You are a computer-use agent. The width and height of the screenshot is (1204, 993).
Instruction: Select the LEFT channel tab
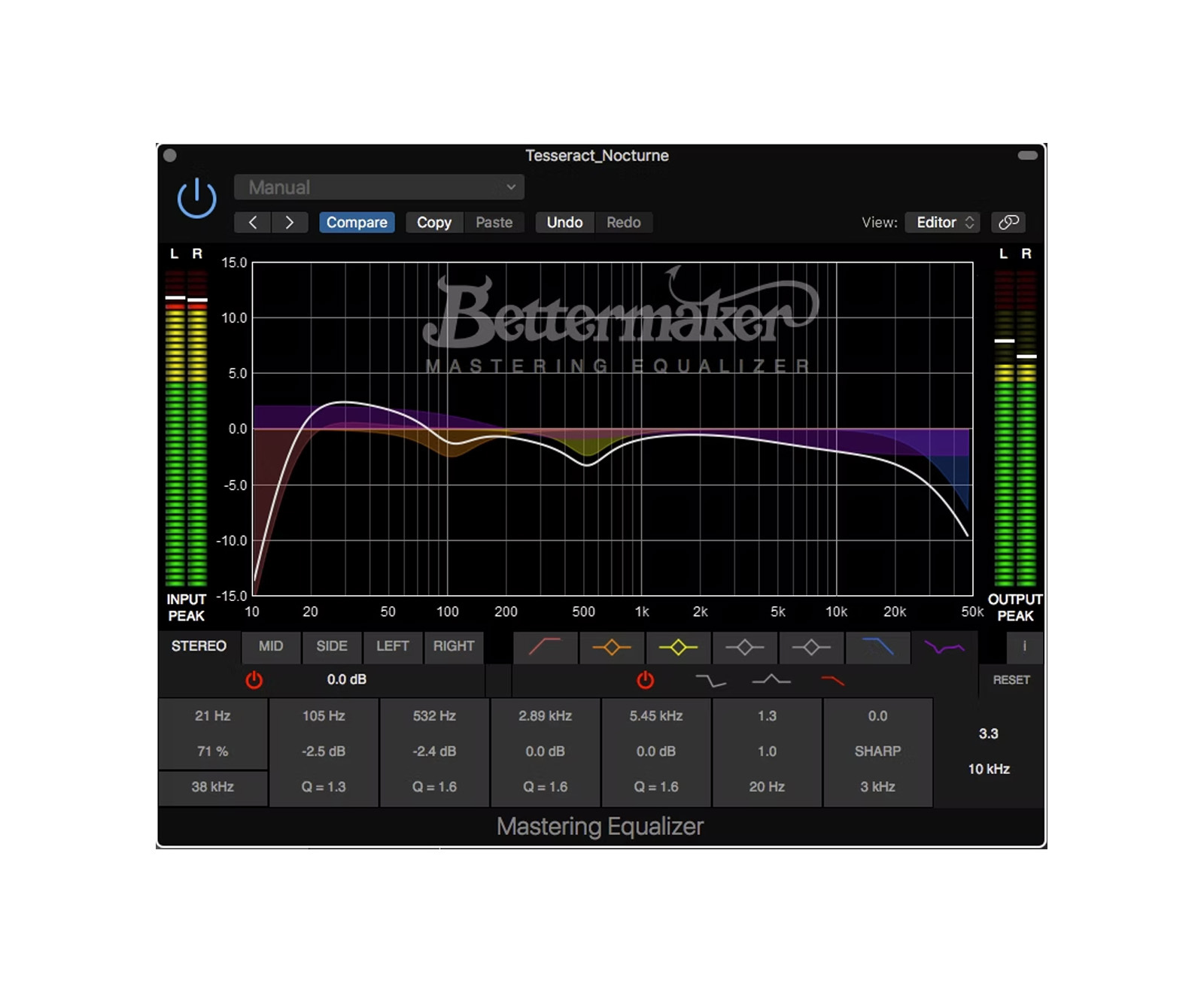click(x=393, y=646)
